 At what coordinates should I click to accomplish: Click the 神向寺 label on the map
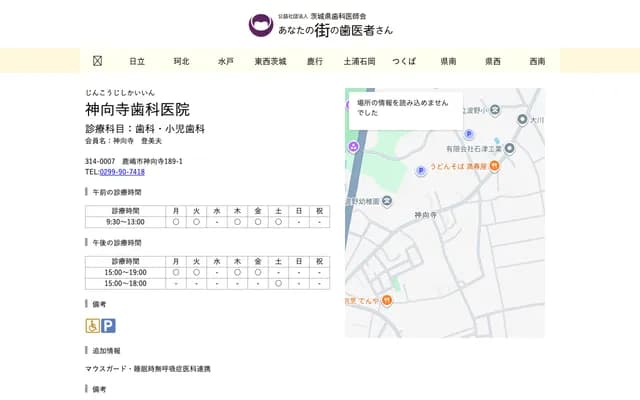pyautogui.click(x=426, y=215)
